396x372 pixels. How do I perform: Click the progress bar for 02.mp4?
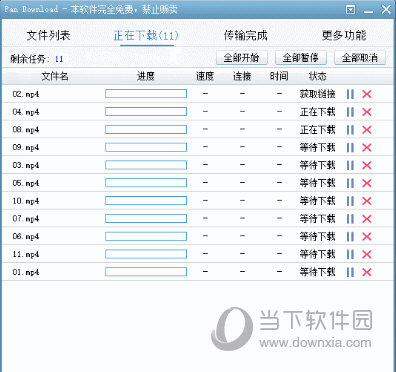146,94
